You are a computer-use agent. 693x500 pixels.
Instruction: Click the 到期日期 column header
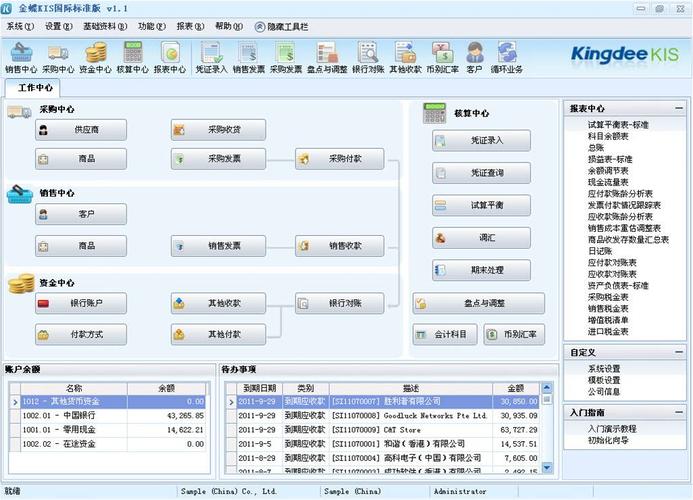(x=259, y=388)
